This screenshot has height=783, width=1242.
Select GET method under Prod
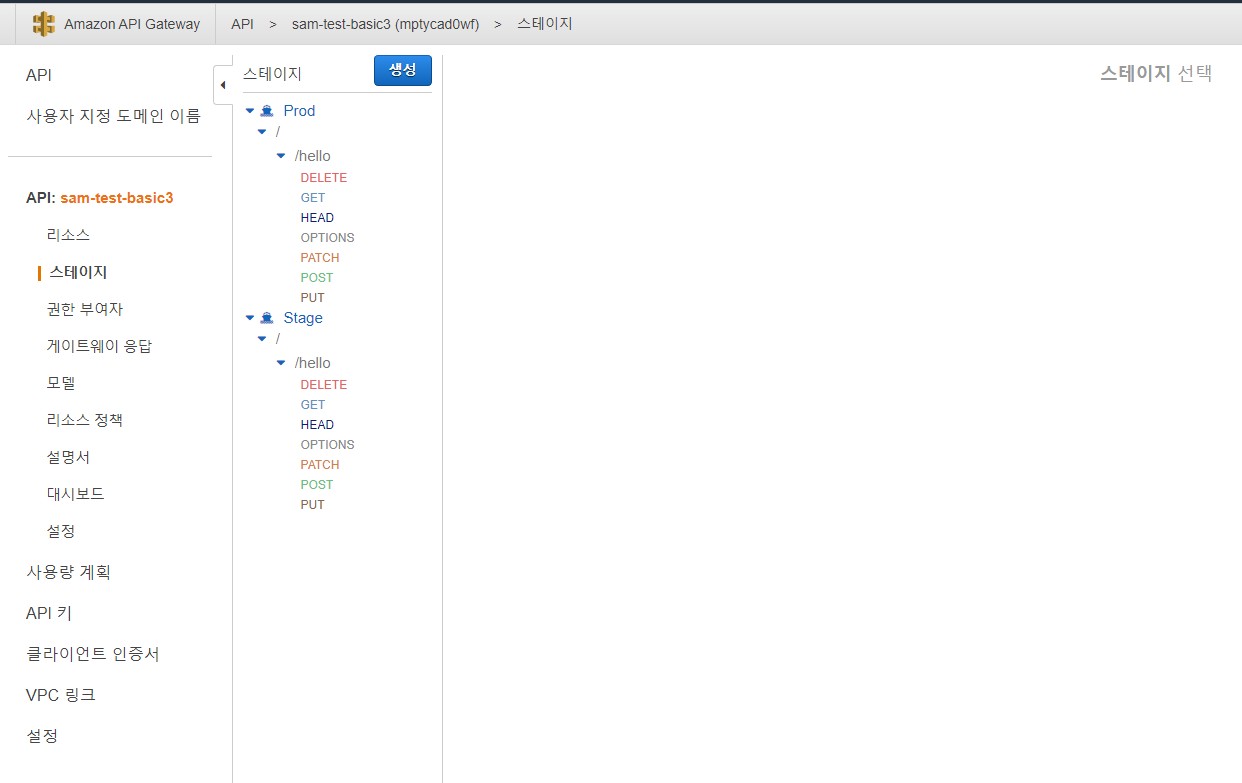coord(313,198)
